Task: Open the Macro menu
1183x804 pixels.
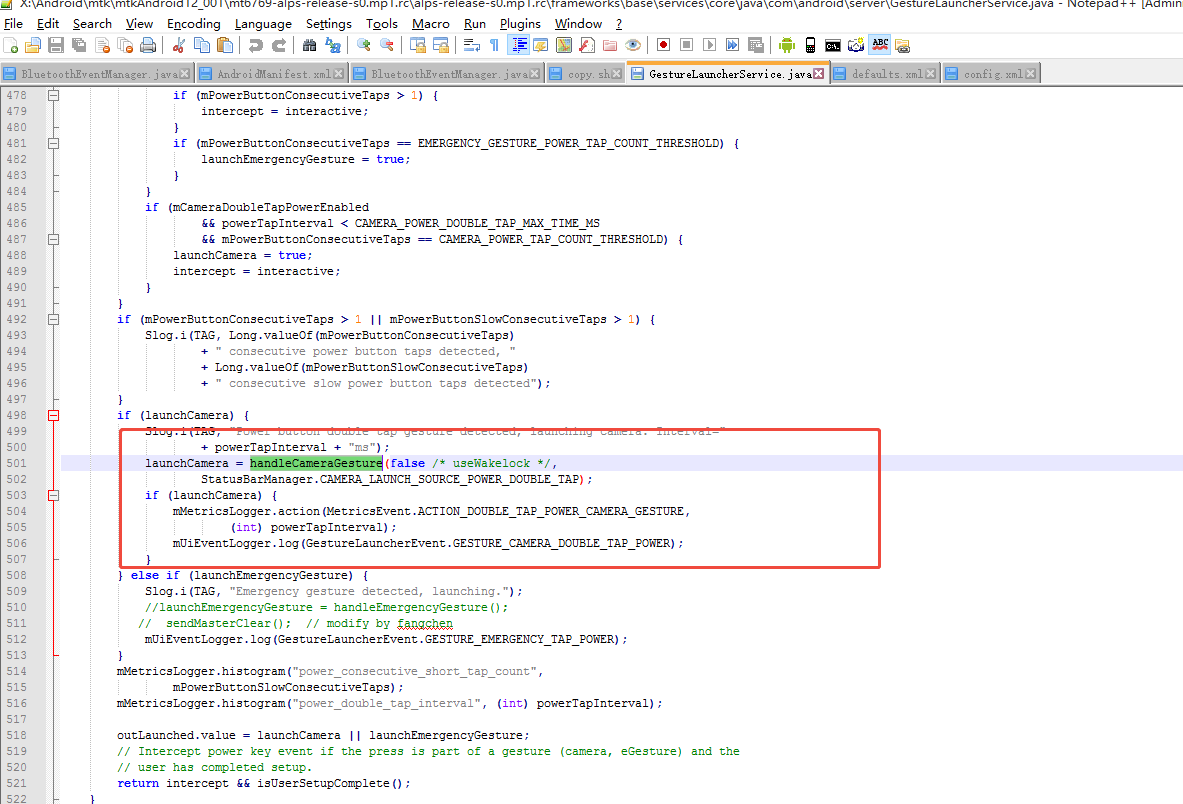Action: tap(431, 24)
